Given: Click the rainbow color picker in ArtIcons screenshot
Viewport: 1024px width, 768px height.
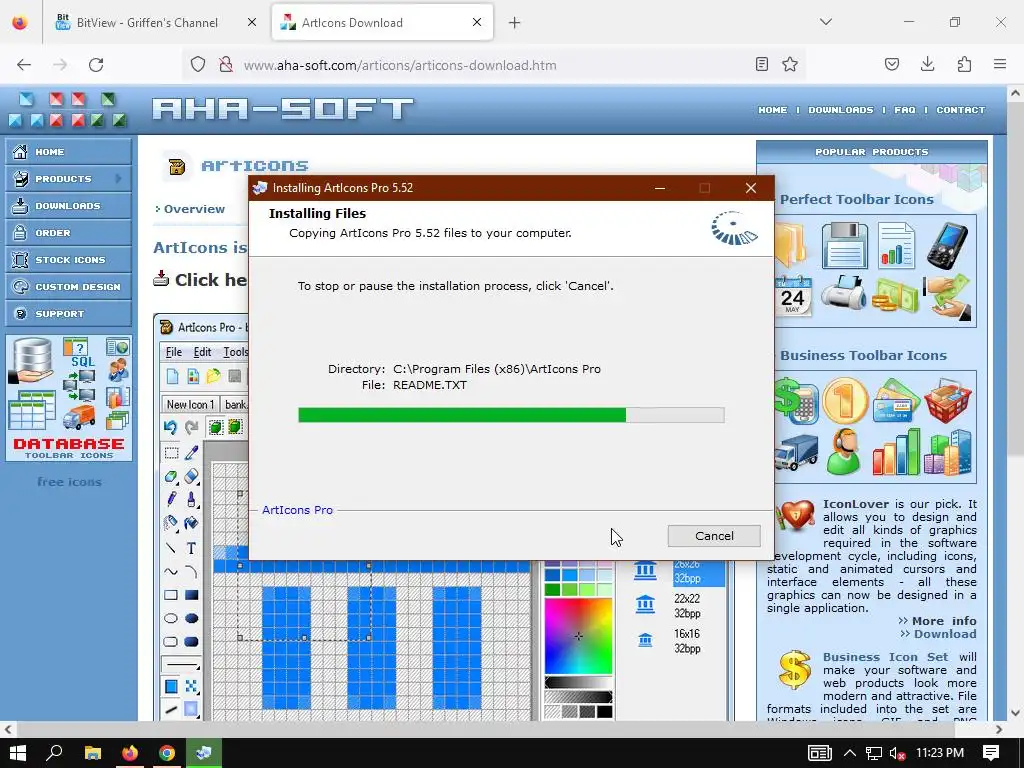Looking at the screenshot, I should click(578, 635).
